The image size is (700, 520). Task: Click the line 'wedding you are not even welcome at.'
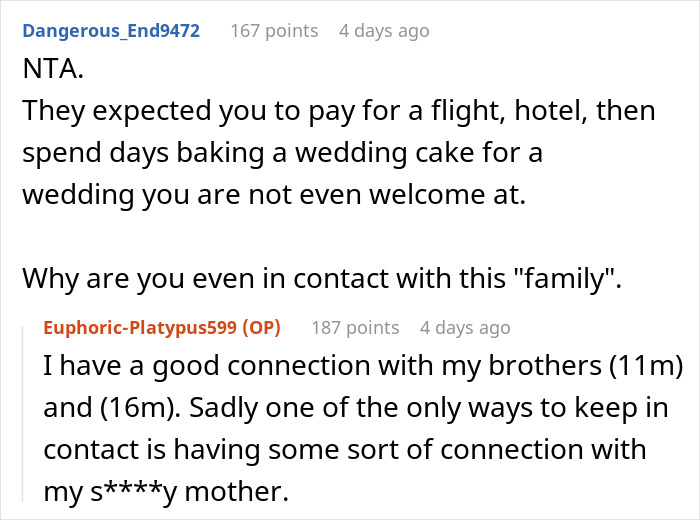click(x=271, y=197)
